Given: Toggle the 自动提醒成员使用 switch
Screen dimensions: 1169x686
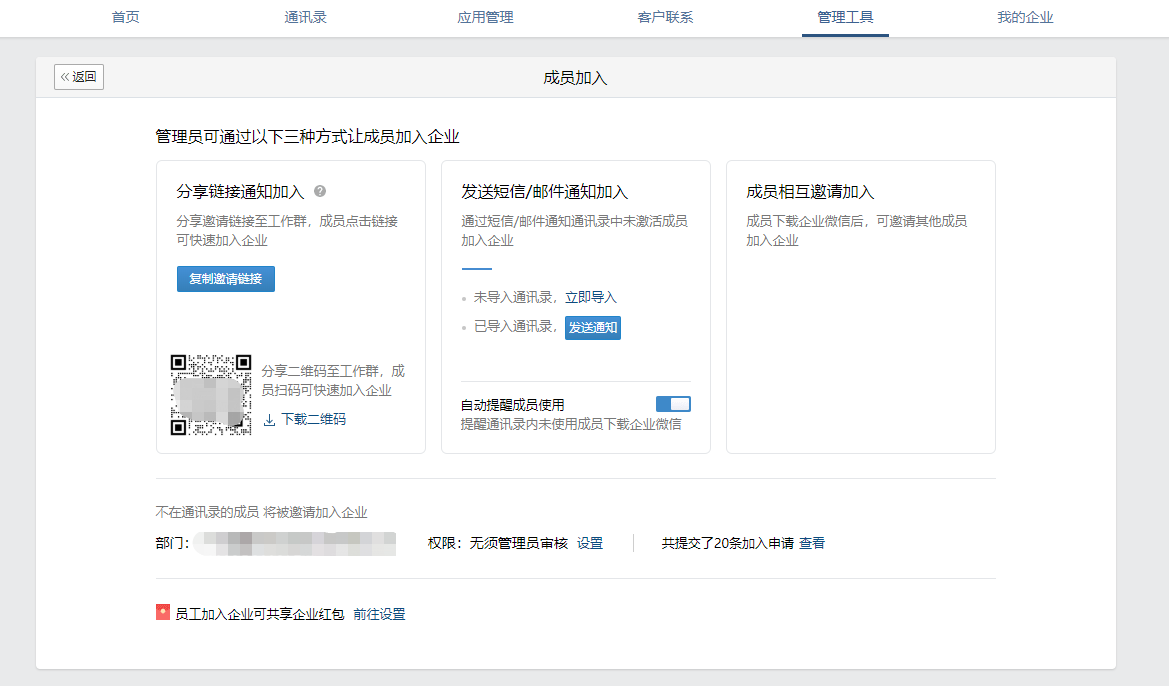Looking at the screenshot, I should pos(673,404).
